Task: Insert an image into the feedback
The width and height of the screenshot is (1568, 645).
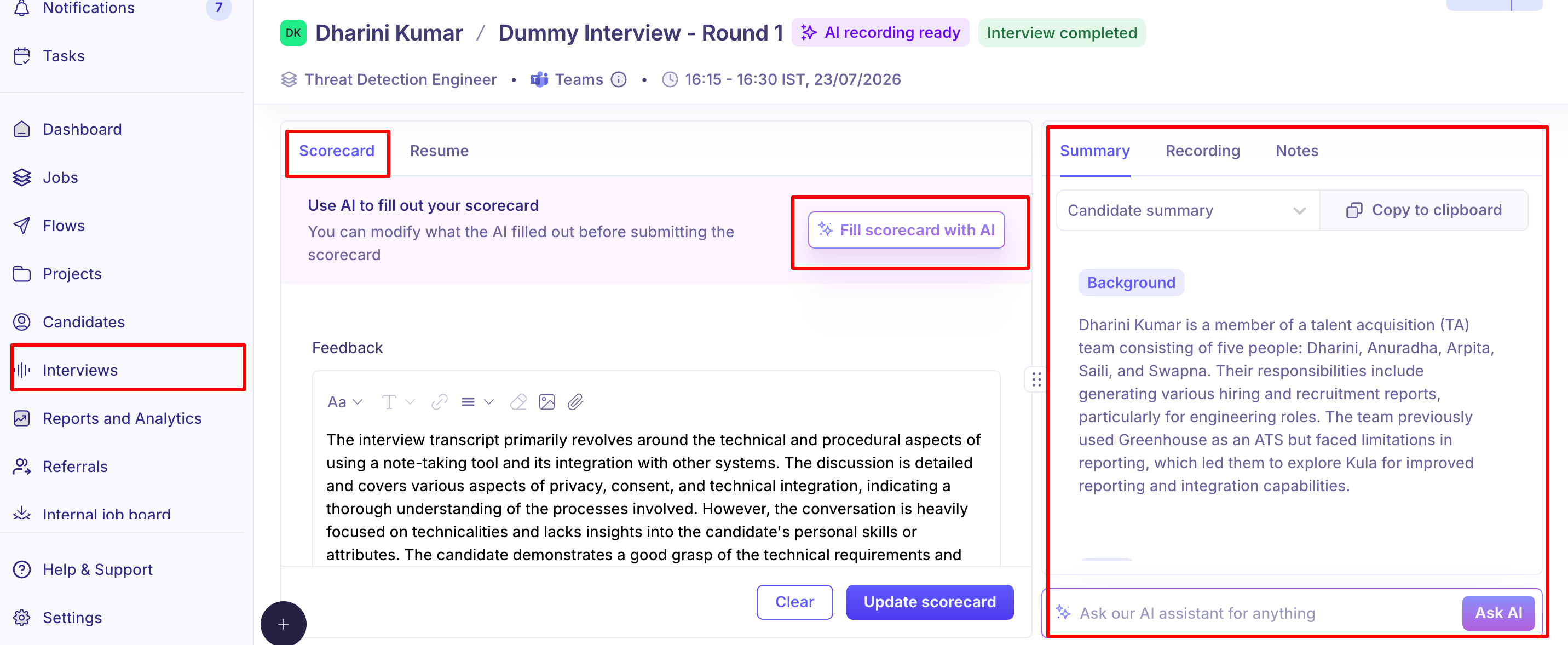Action: click(546, 401)
